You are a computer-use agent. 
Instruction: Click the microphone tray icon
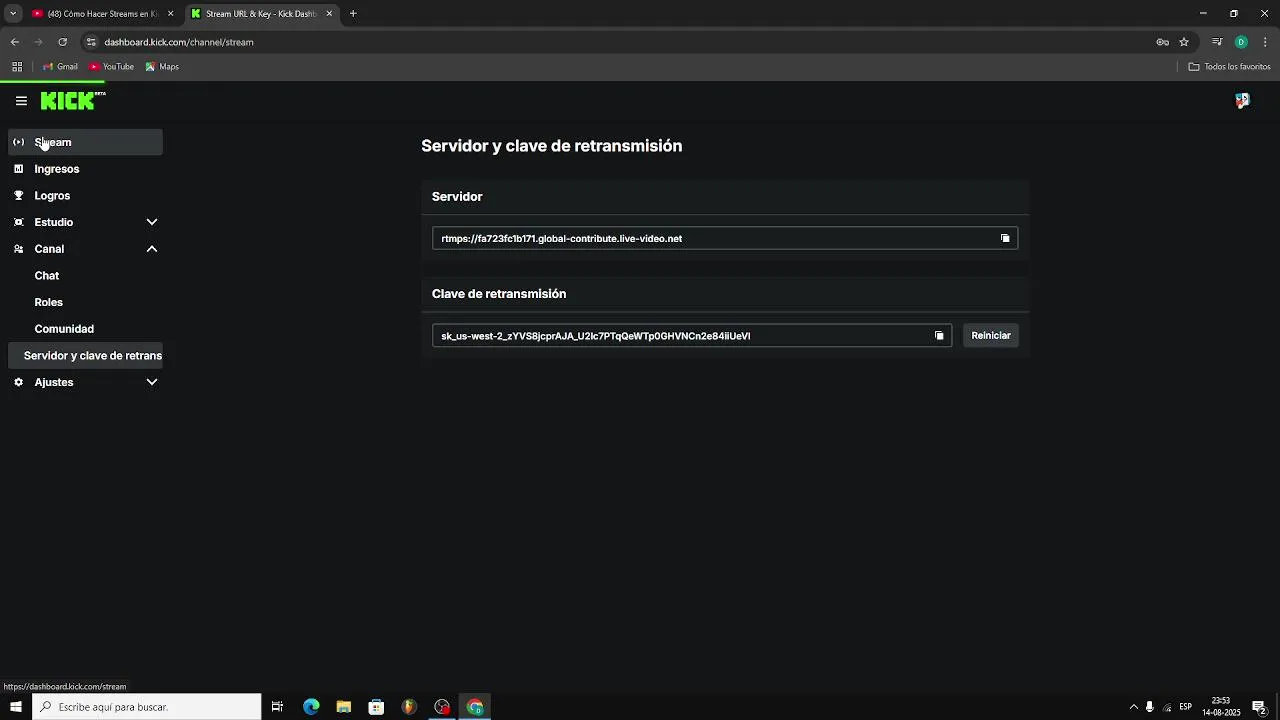(x=1150, y=707)
